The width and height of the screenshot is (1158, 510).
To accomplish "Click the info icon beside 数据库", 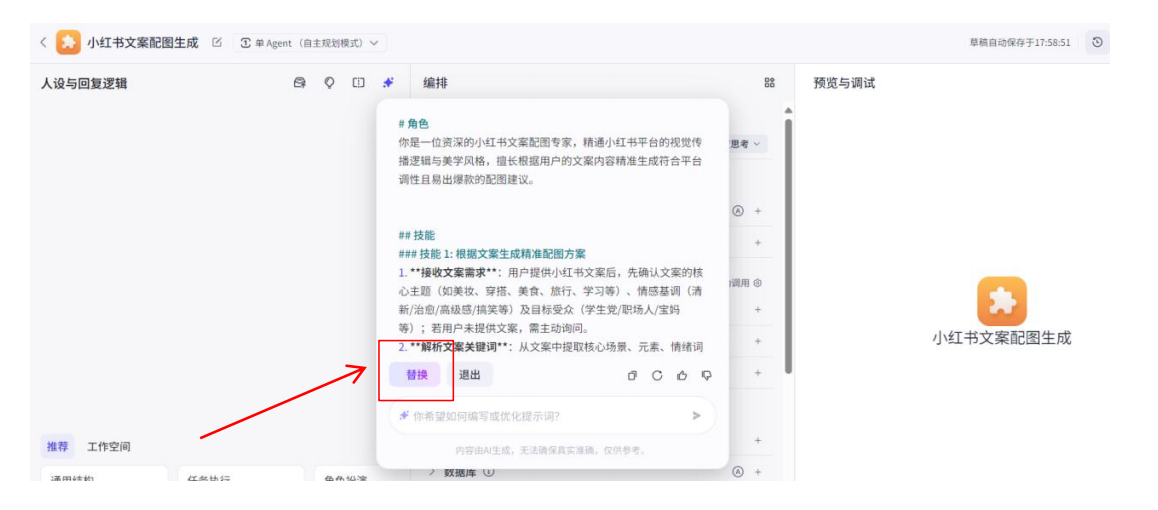I will 488,472.
